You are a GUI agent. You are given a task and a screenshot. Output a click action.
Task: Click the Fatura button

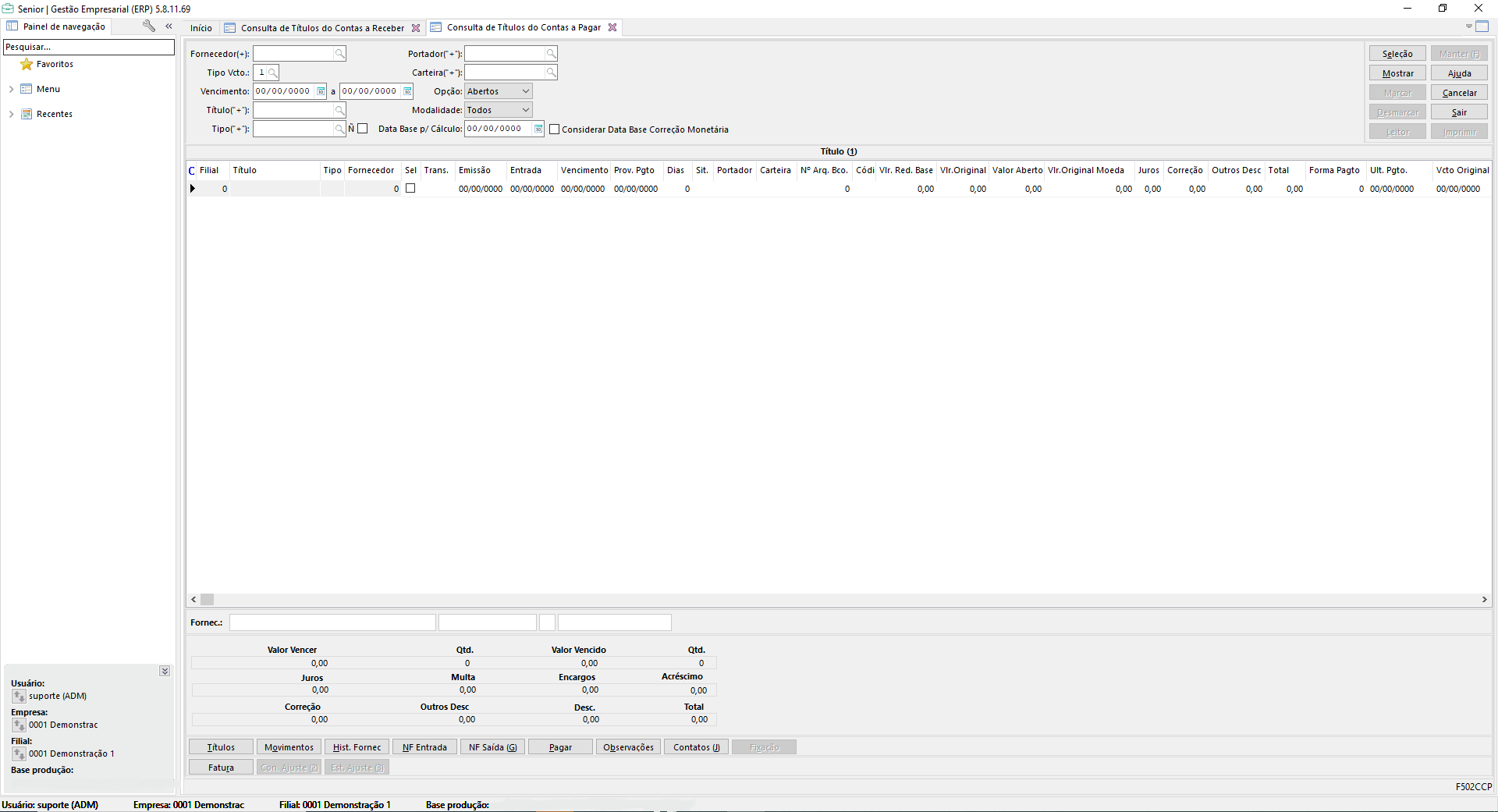(221, 768)
